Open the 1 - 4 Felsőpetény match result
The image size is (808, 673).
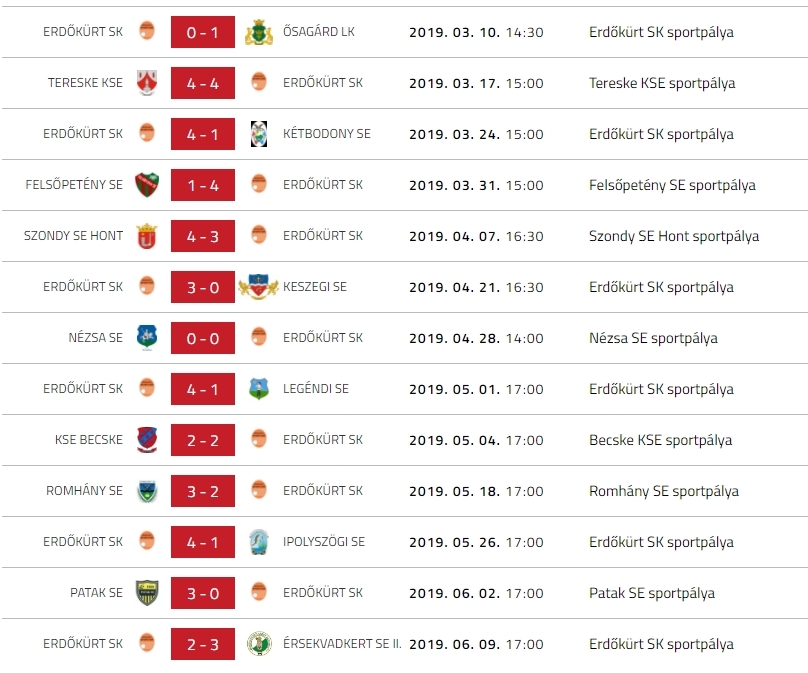click(203, 185)
